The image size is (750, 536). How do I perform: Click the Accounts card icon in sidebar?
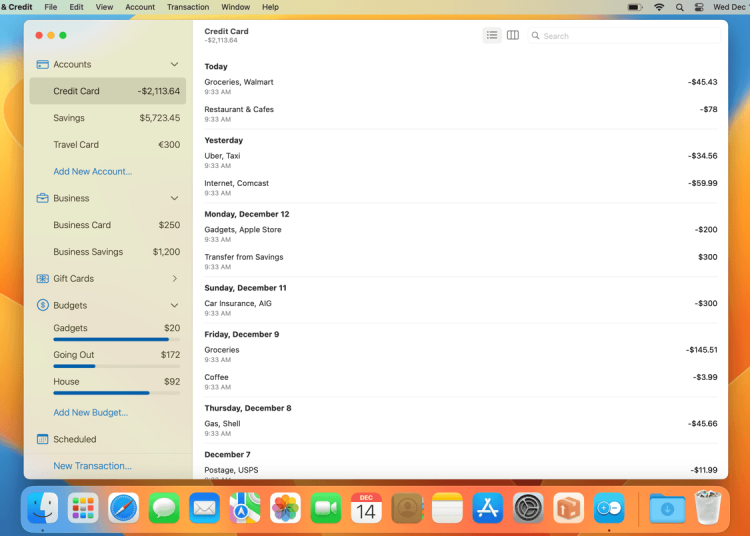point(43,64)
